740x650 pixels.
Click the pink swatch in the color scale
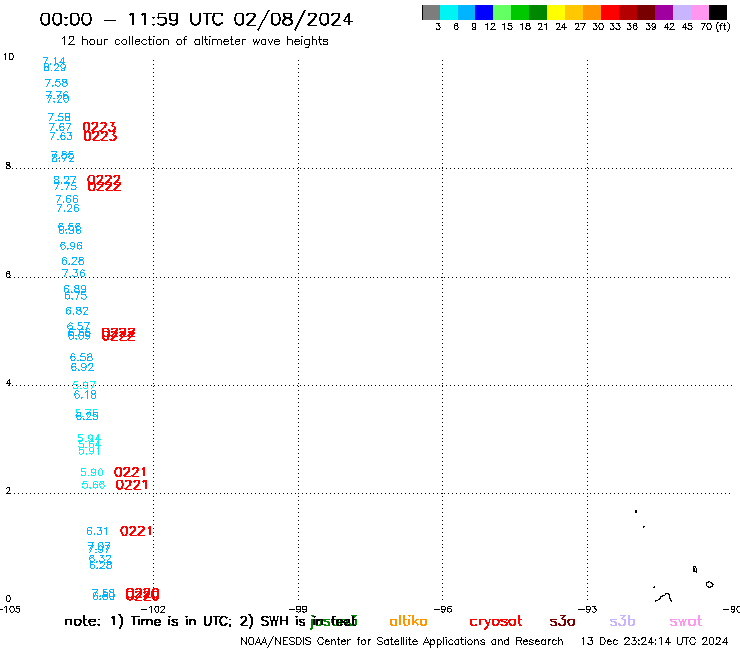point(699,12)
